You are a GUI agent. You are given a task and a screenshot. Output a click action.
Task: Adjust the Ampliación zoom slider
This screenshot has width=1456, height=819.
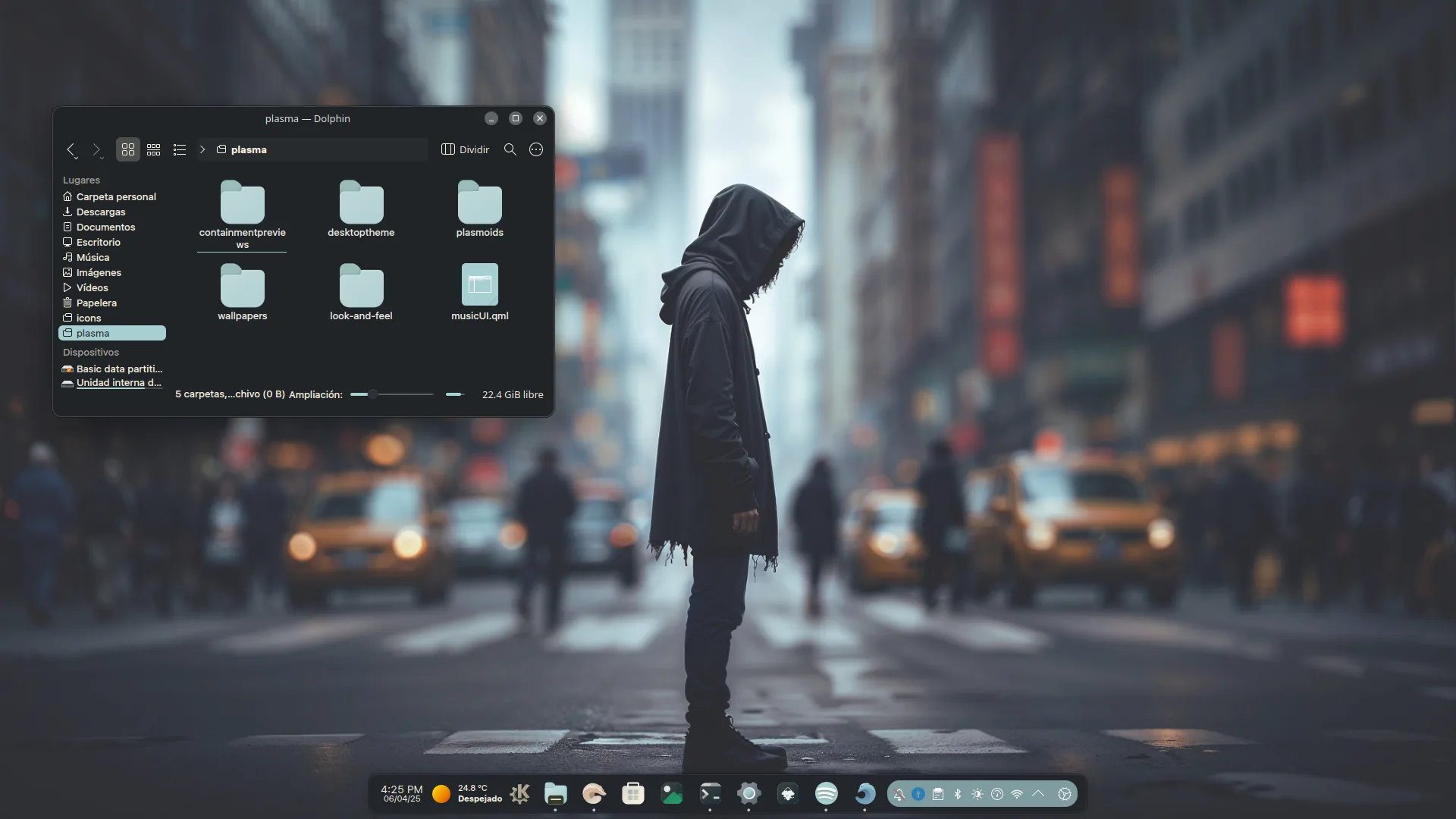click(391, 394)
